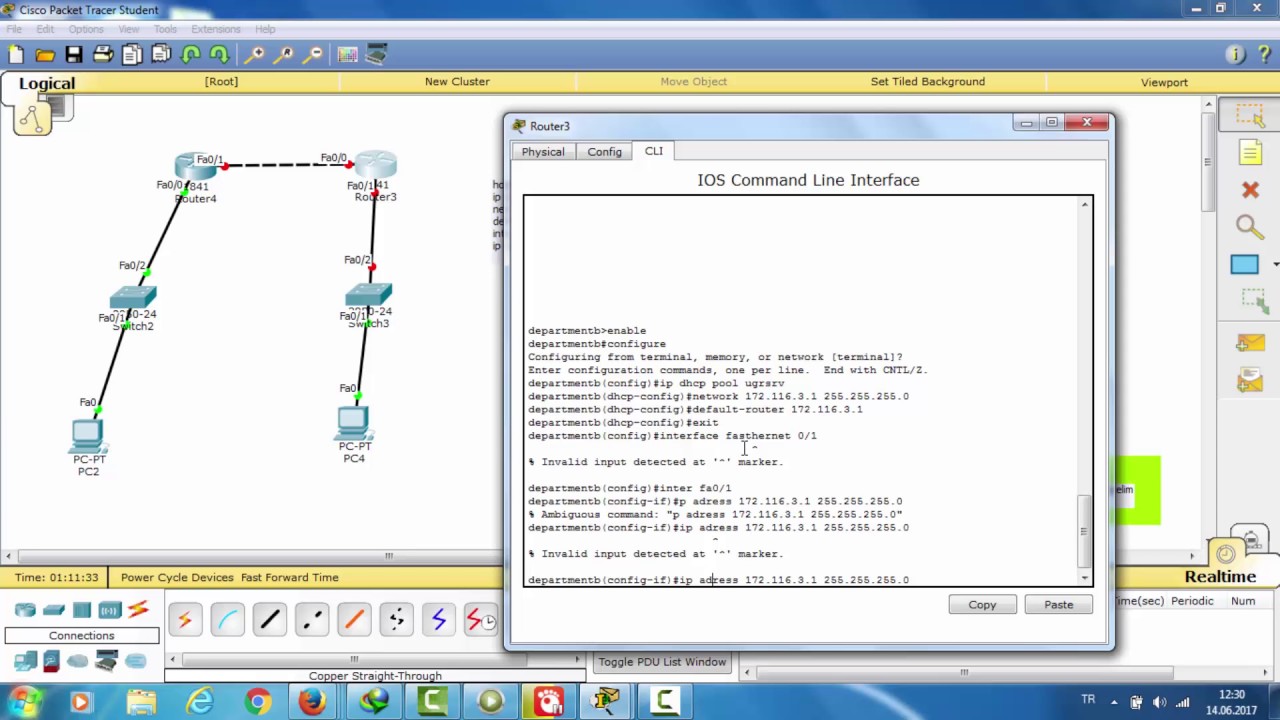Save the network with the floppy icon
This screenshot has width=1280, height=720.
(74, 55)
